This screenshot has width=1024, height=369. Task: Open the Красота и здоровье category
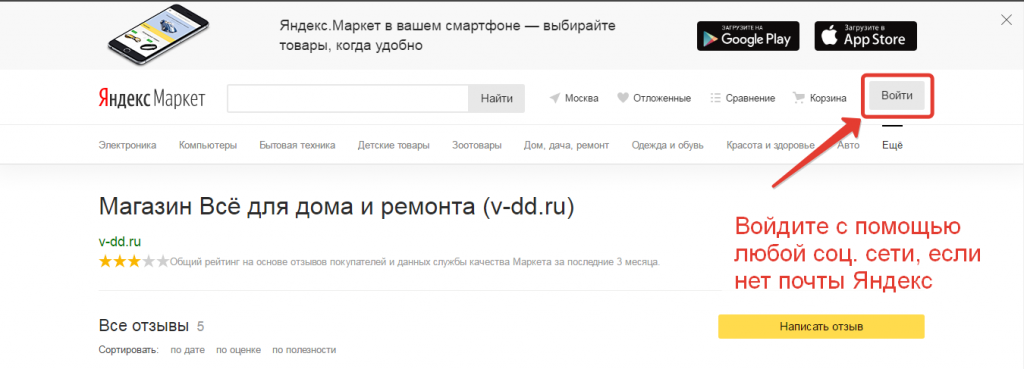click(771, 145)
